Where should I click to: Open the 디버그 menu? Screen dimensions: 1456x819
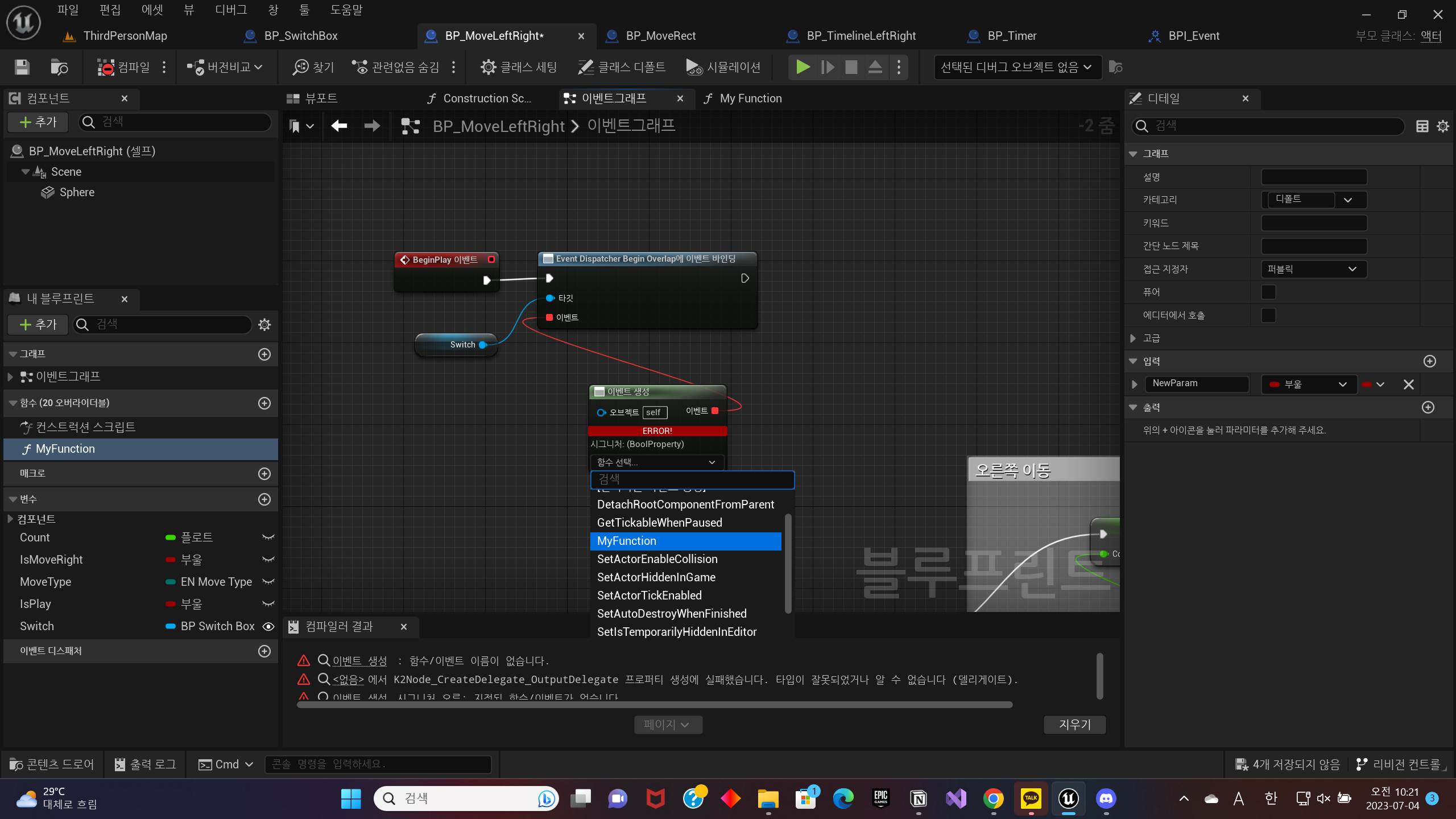click(x=231, y=10)
